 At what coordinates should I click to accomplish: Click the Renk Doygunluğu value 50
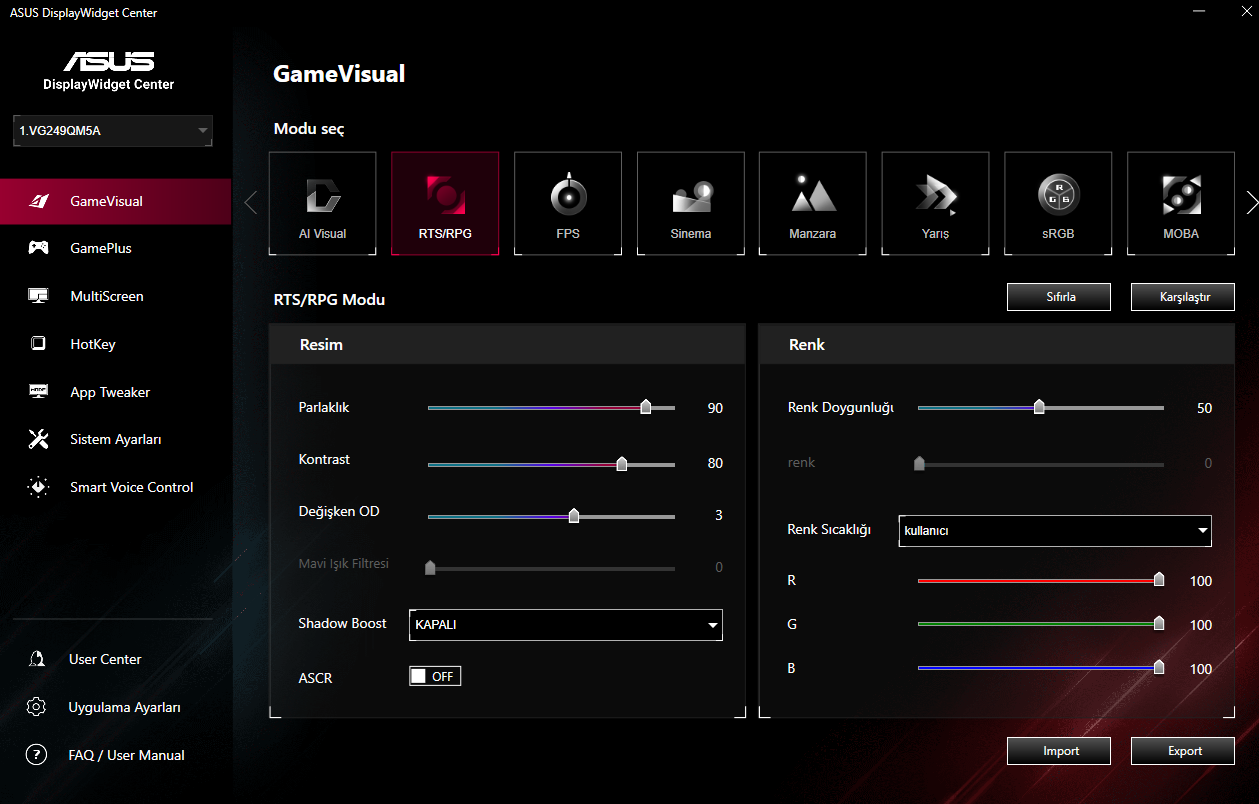pos(1204,408)
